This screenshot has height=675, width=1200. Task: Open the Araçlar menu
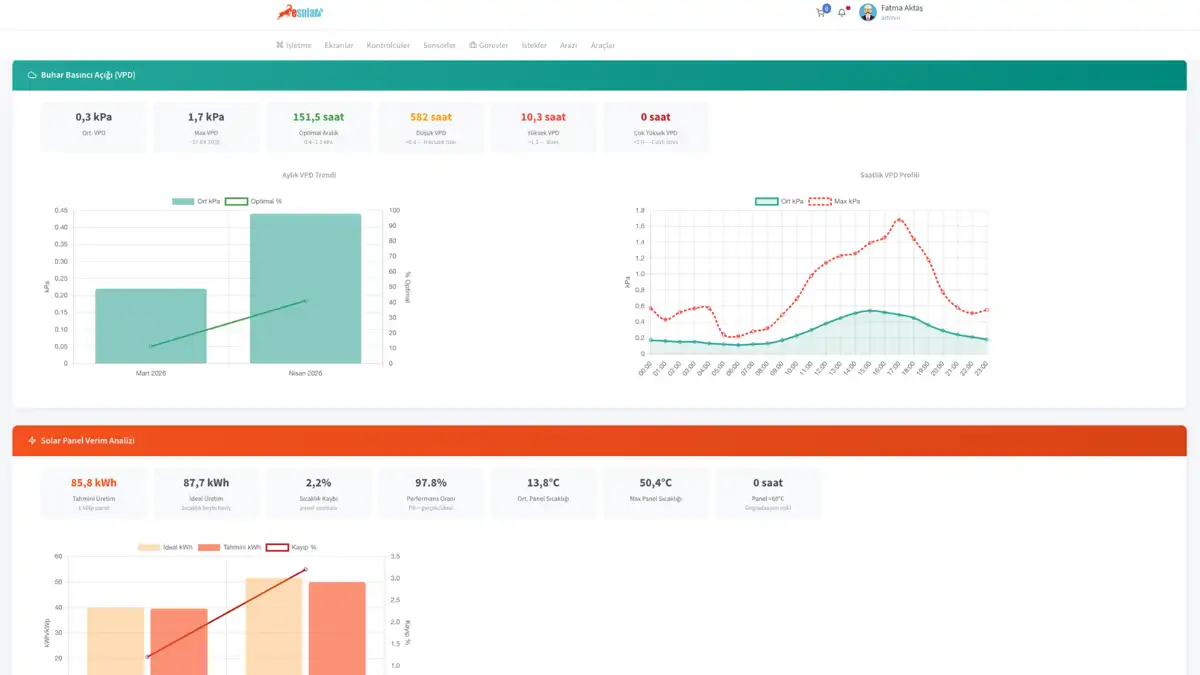tap(603, 45)
